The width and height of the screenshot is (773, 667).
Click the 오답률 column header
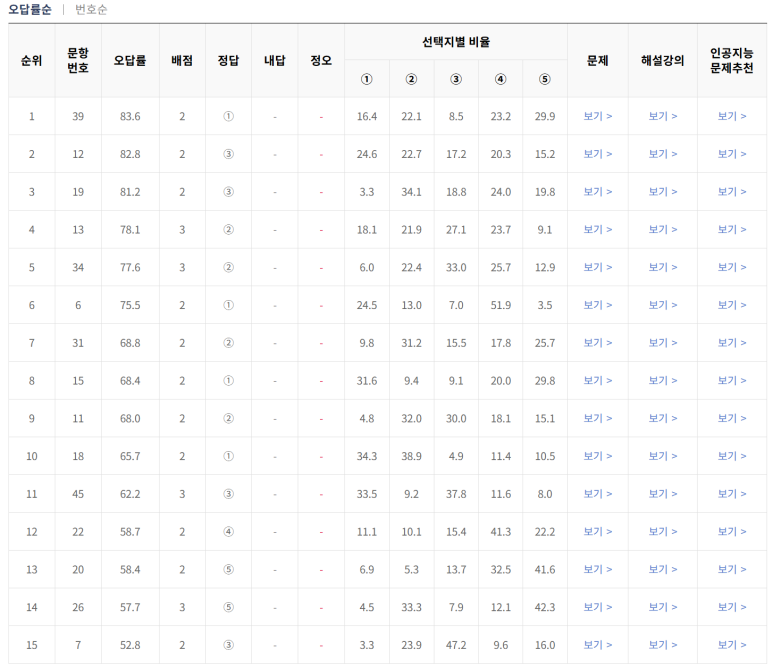pos(130,60)
